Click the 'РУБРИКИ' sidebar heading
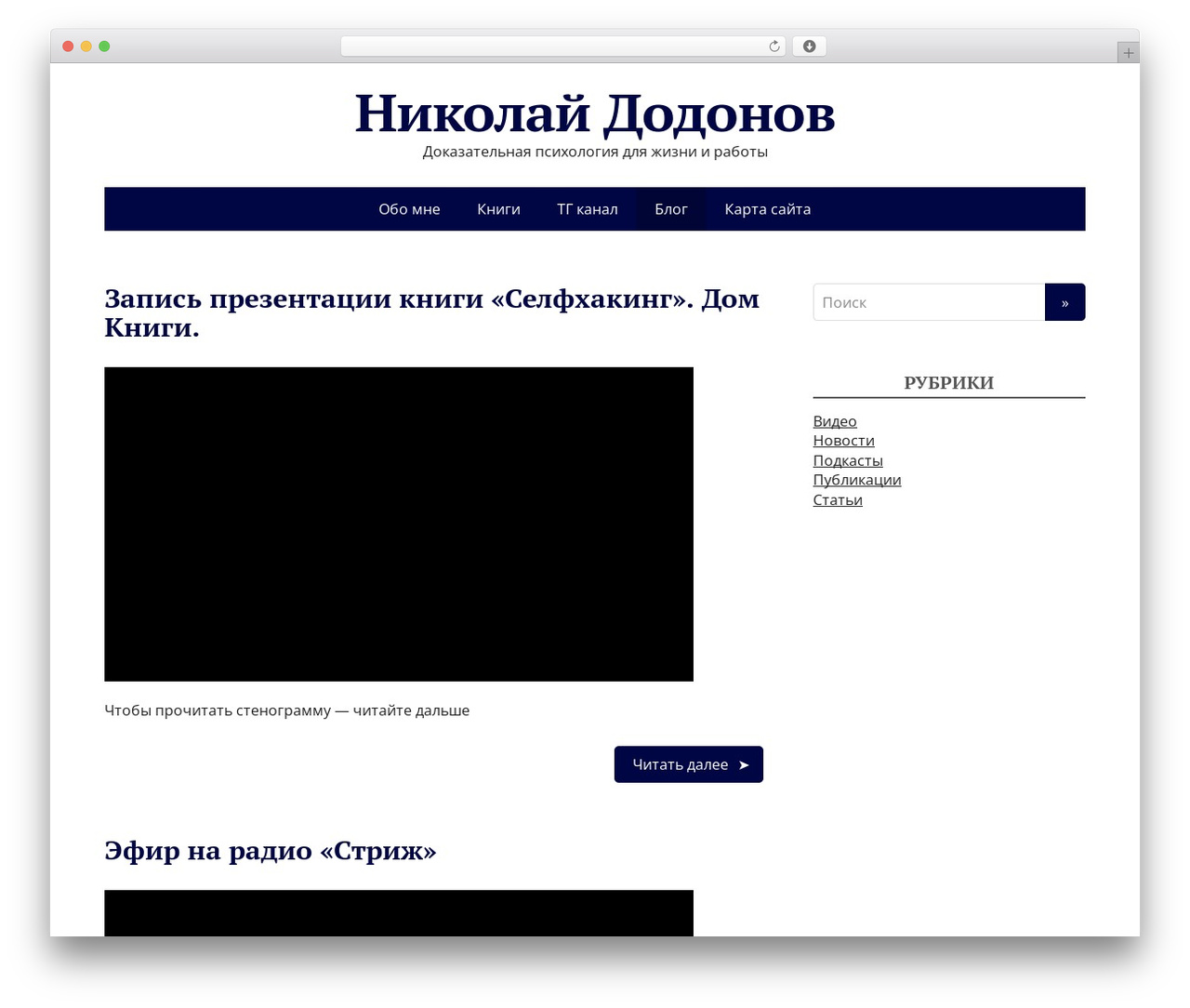This screenshot has width=1190, height=1008. point(949,383)
